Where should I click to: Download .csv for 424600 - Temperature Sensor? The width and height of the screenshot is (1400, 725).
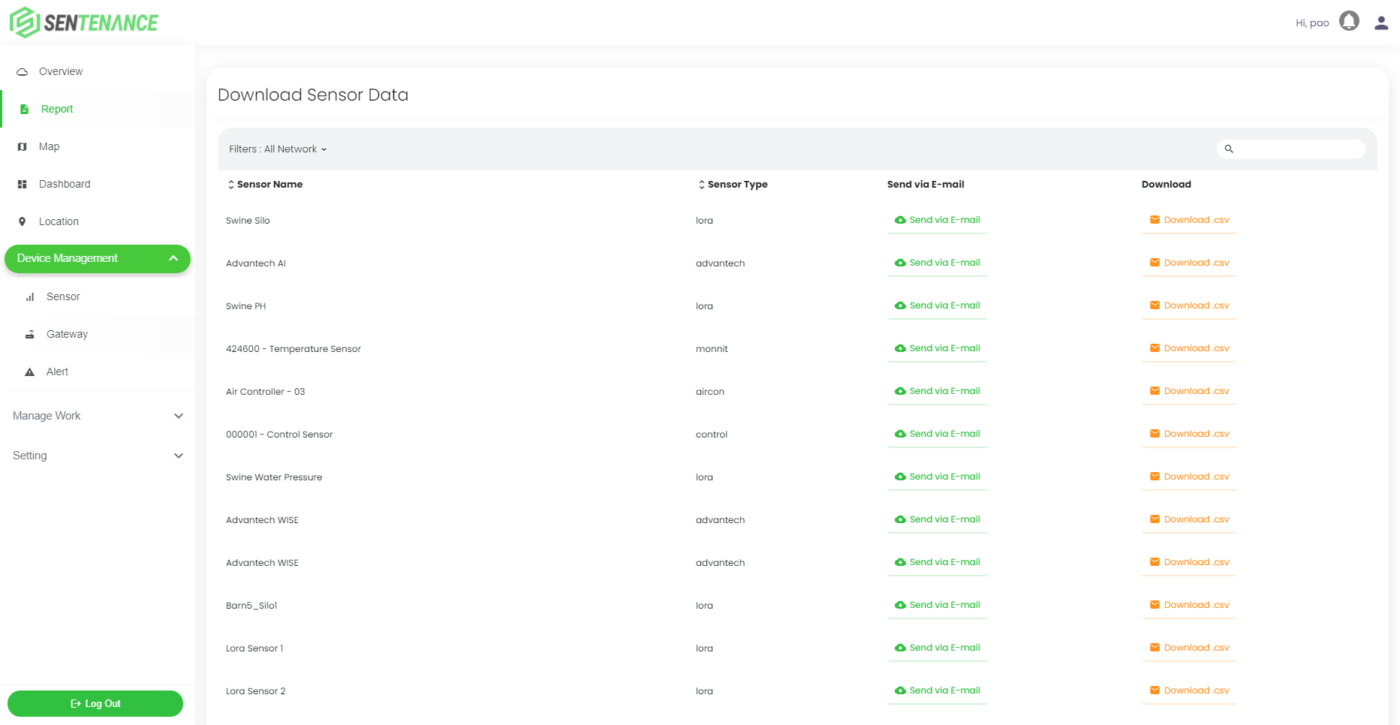[x=1189, y=348]
